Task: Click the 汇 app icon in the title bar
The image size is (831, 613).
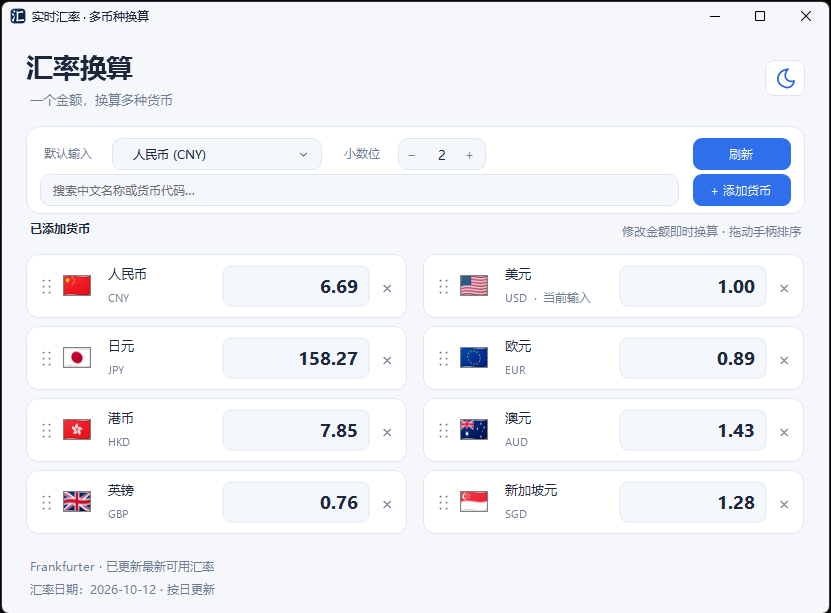Action: click(x=17, y=16)
